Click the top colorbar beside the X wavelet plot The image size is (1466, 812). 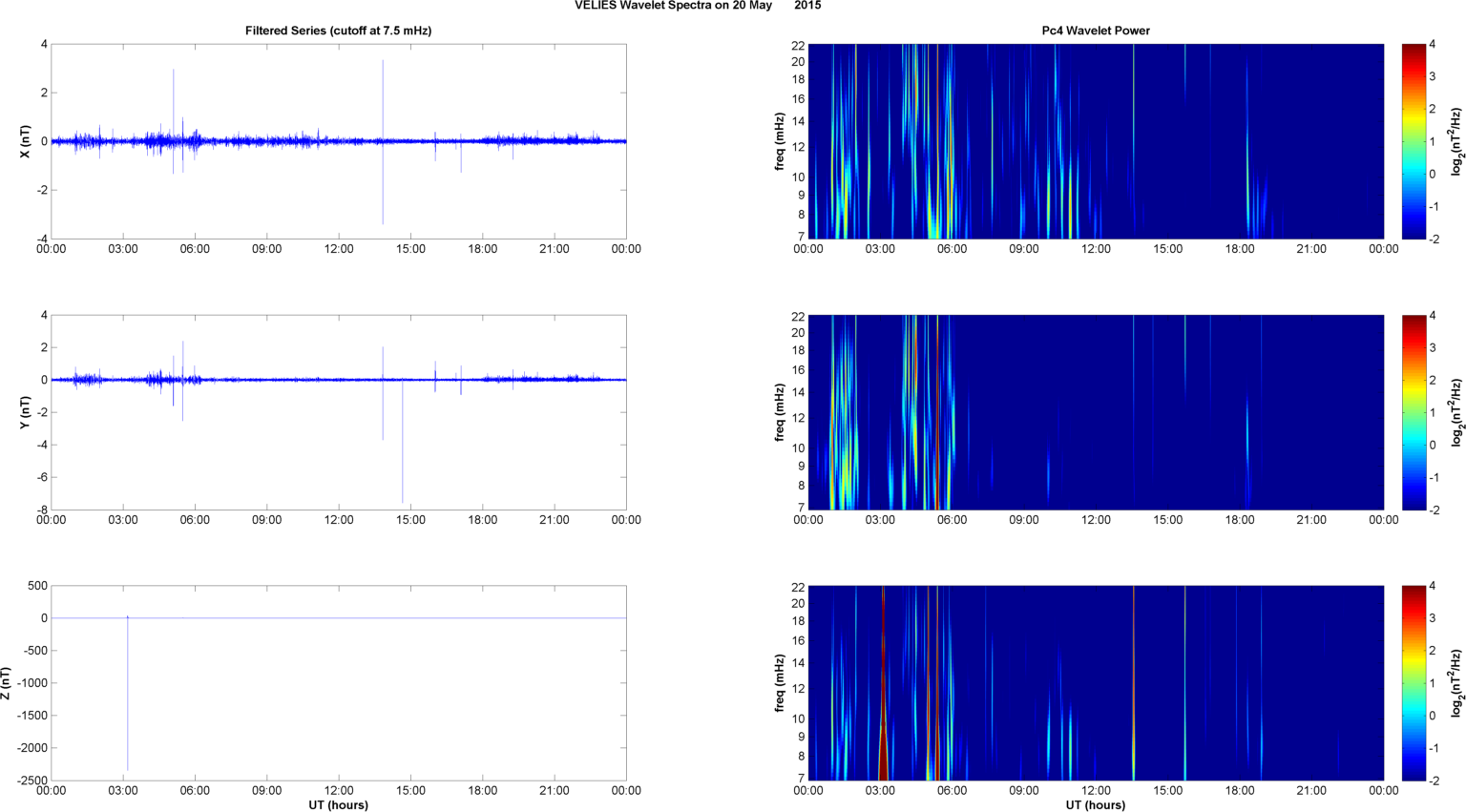[x=1414, y=141]
